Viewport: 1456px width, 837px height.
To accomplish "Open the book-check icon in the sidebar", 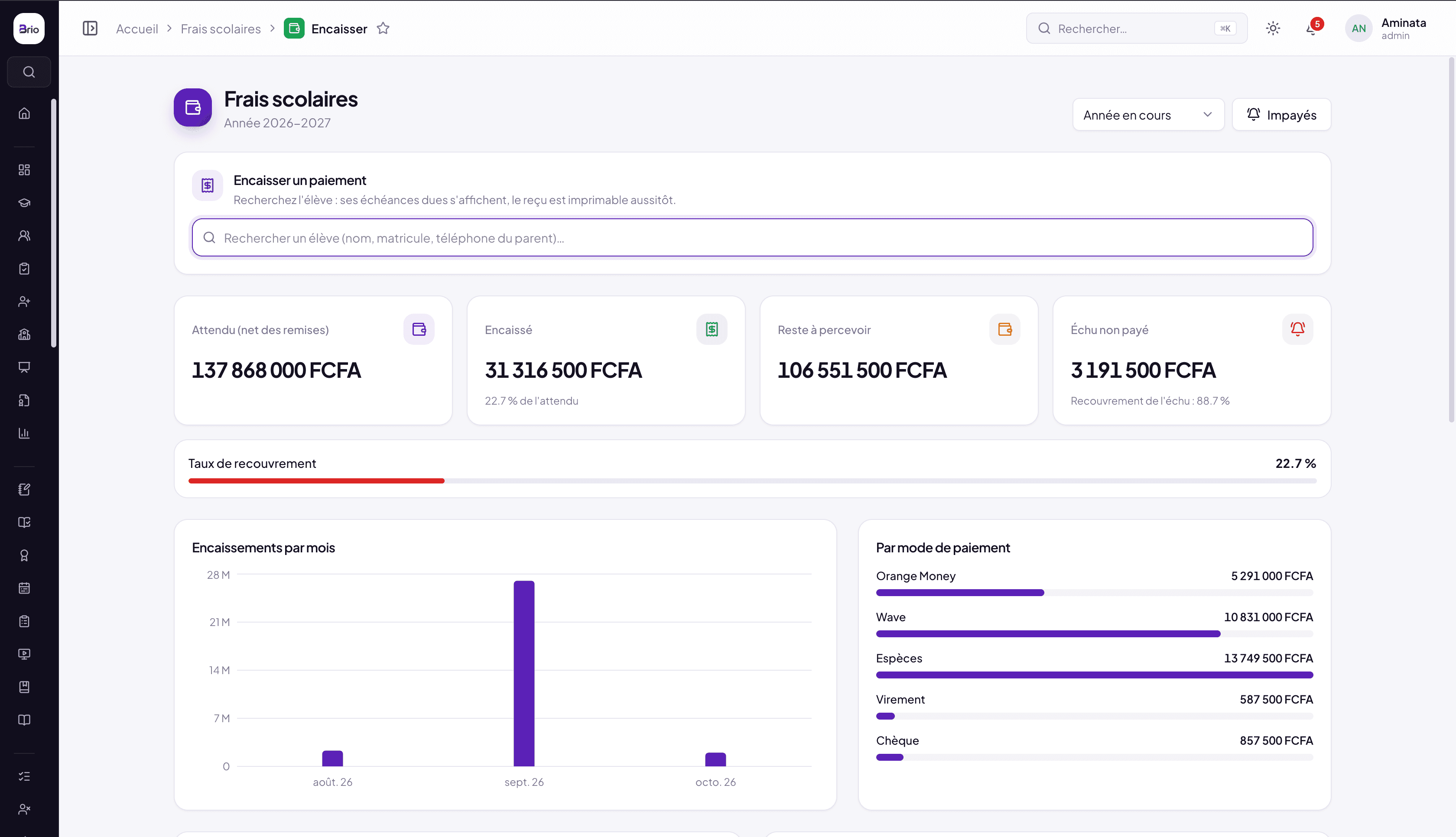I will tap(24, 522).
